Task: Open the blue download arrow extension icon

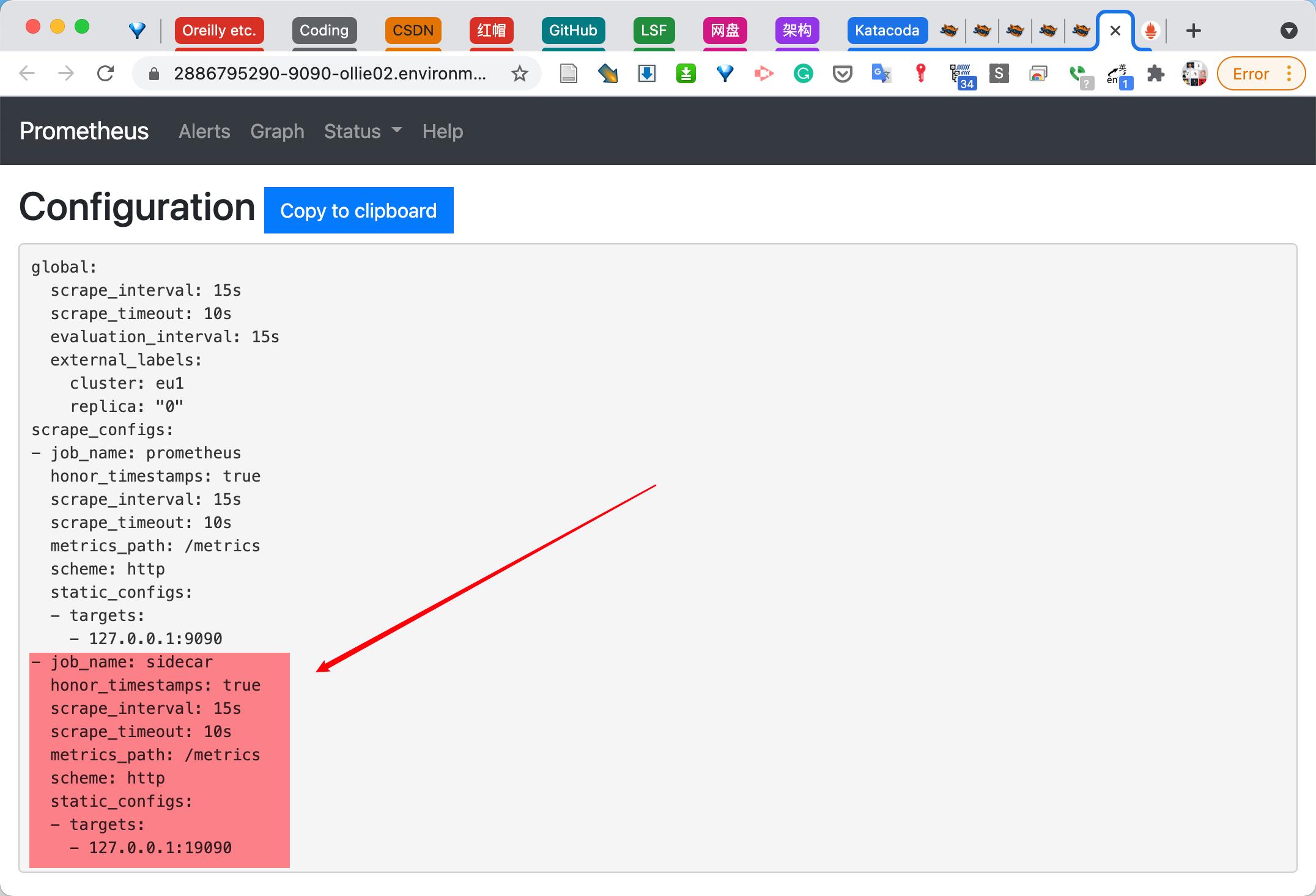Action: (647, 74)
